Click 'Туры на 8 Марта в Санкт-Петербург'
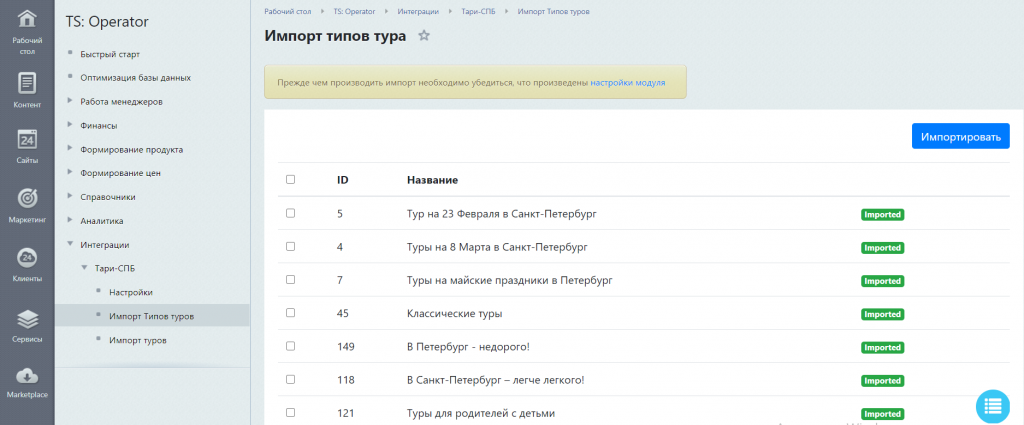Viewport: 1024px width, 425px height. pos(497,247)
